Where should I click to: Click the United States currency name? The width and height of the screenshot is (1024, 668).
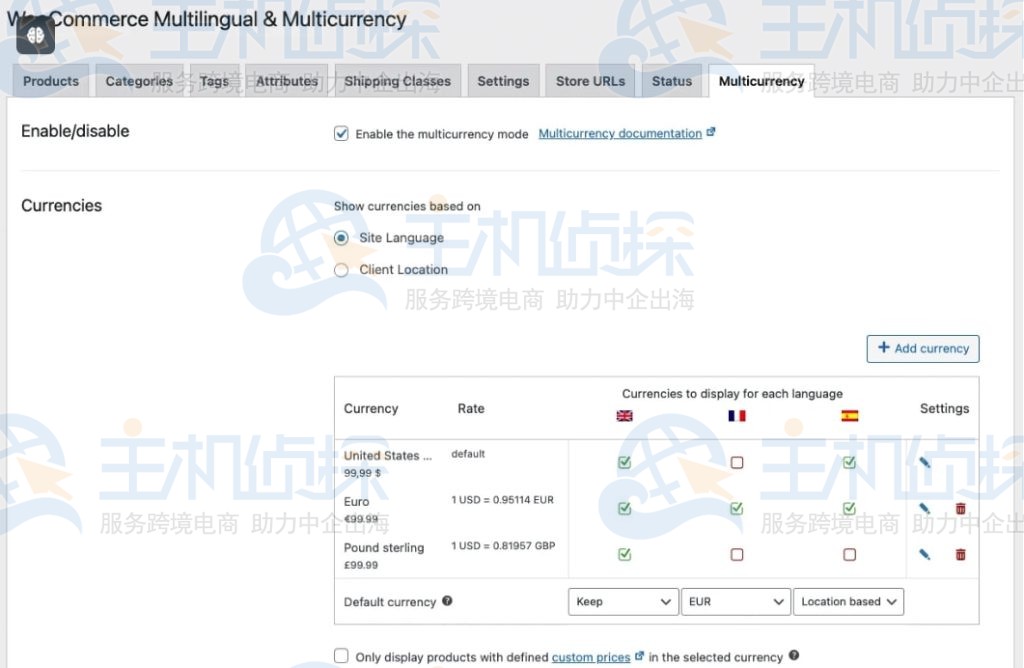(x=388, y=456)
